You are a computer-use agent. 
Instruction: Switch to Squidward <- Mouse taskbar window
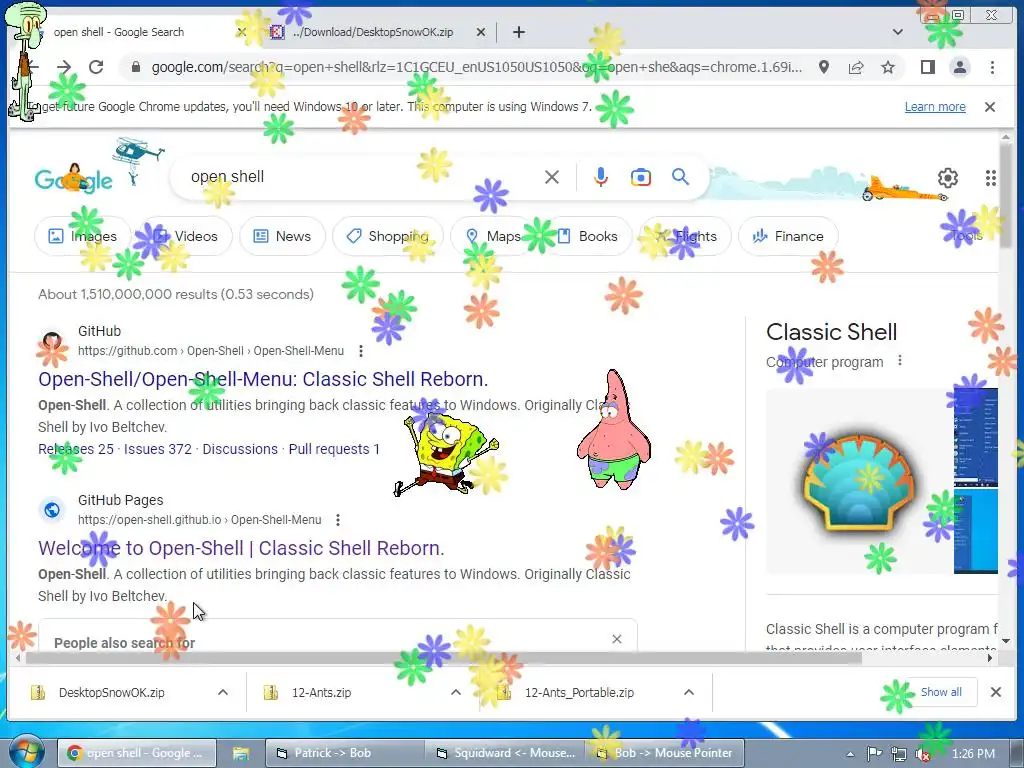[505, 753]
